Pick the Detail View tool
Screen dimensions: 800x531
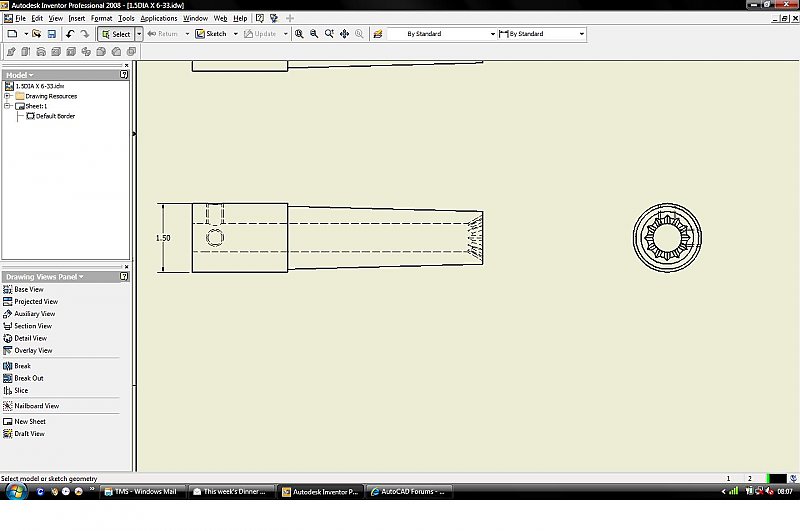pos(30,338)
